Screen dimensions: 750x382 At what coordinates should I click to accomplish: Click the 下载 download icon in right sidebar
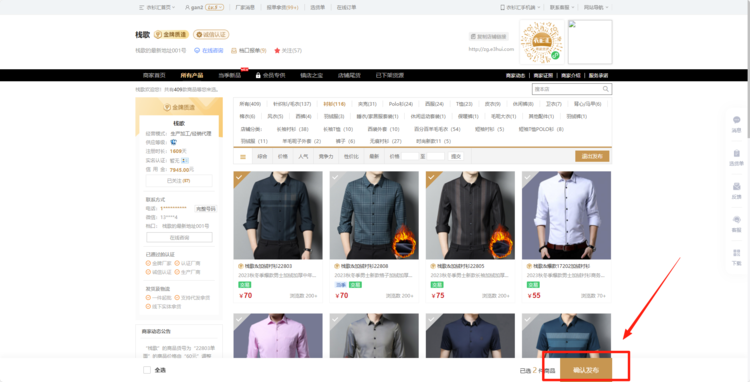(x=737, y=252)
